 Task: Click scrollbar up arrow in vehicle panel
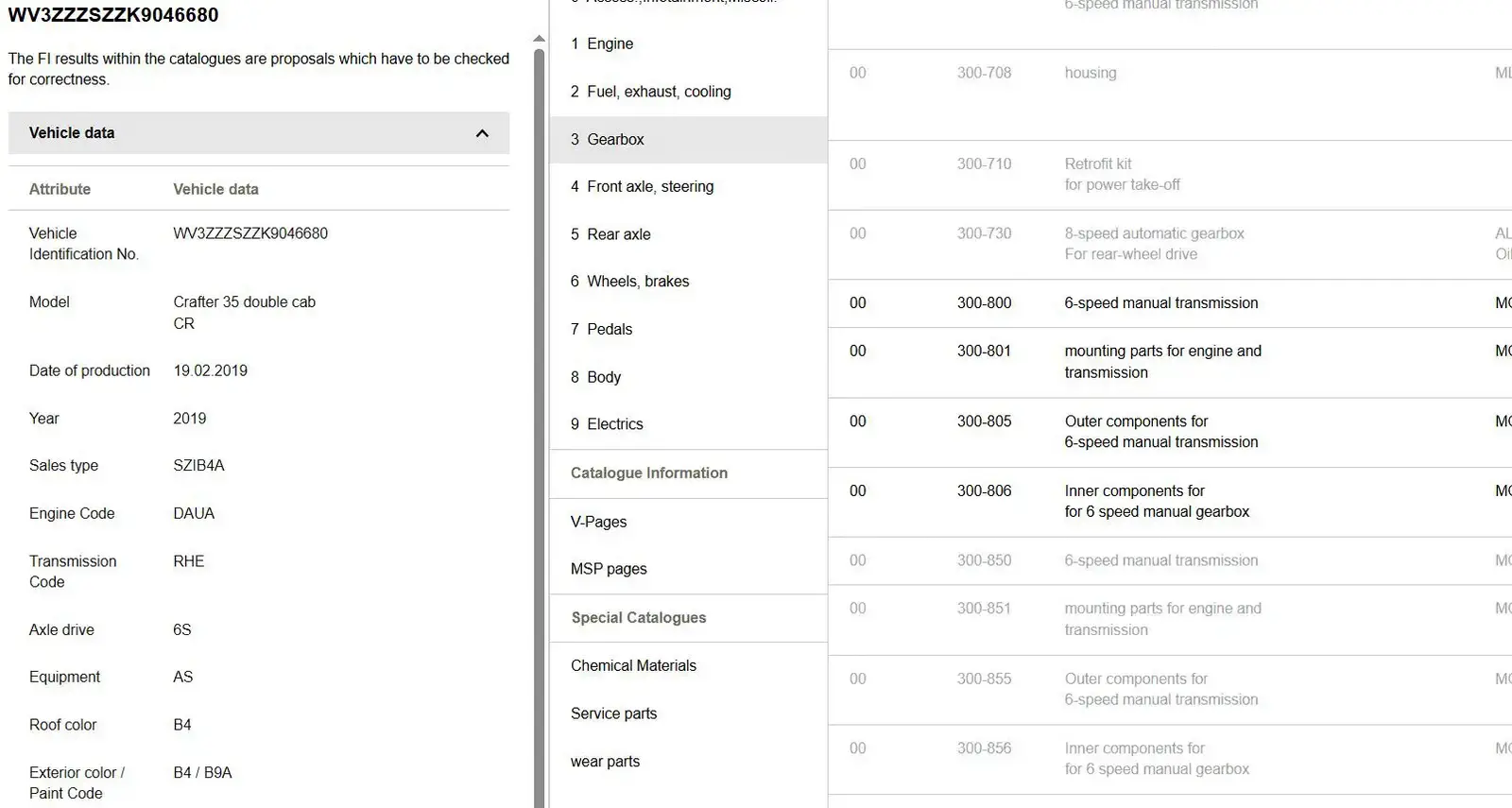[x=539, y=39]
